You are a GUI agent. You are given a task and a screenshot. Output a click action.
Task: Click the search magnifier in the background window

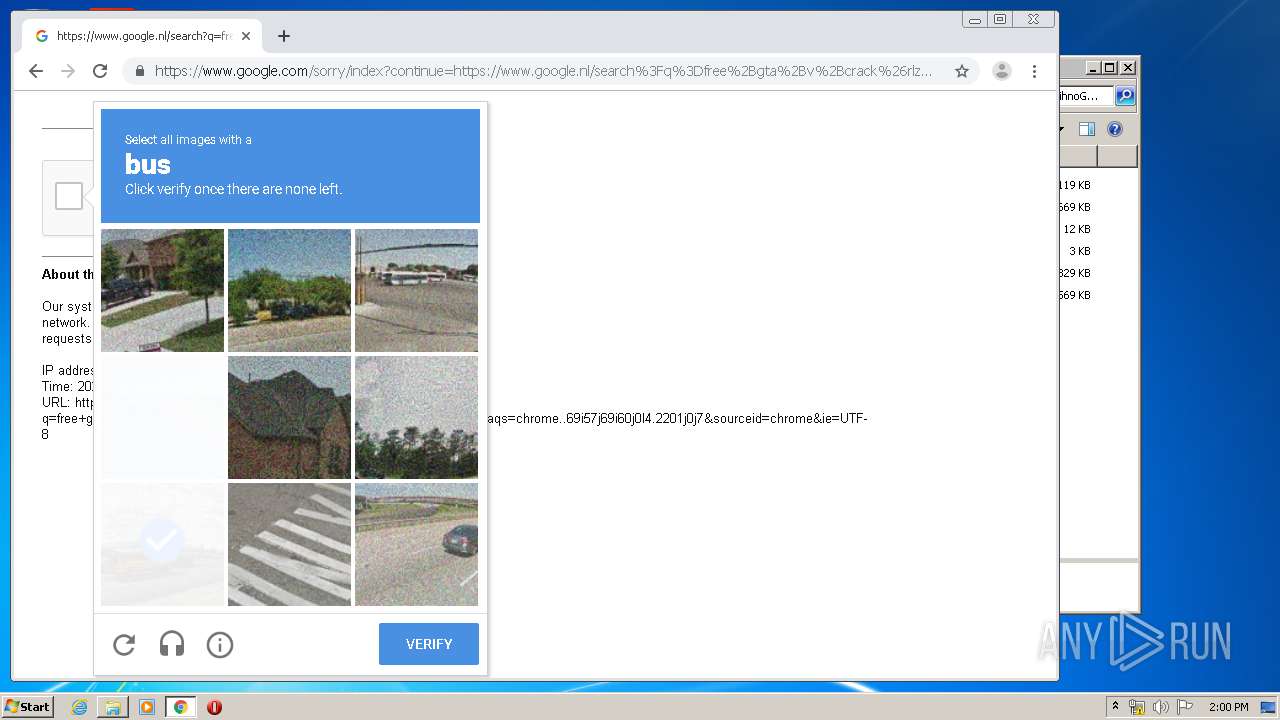1125,96
